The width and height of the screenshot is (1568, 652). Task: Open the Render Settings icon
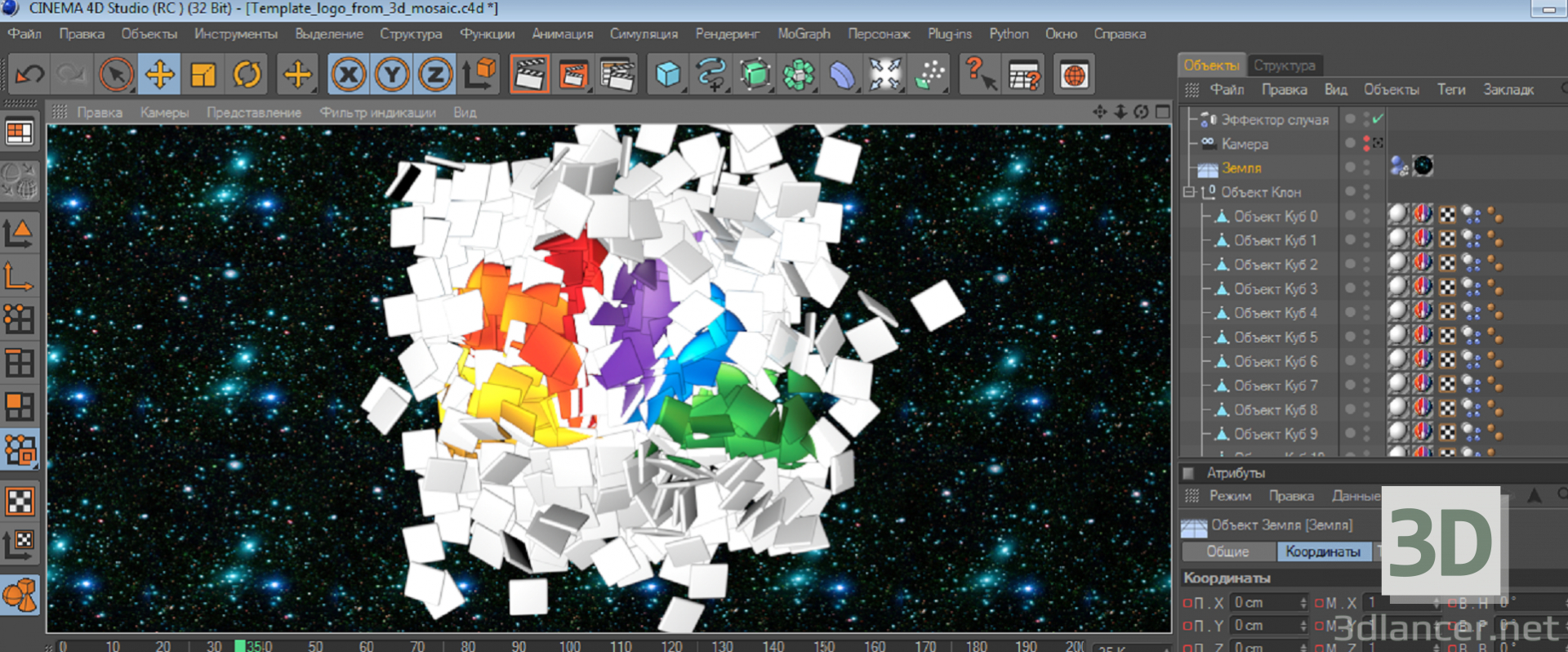617,75
